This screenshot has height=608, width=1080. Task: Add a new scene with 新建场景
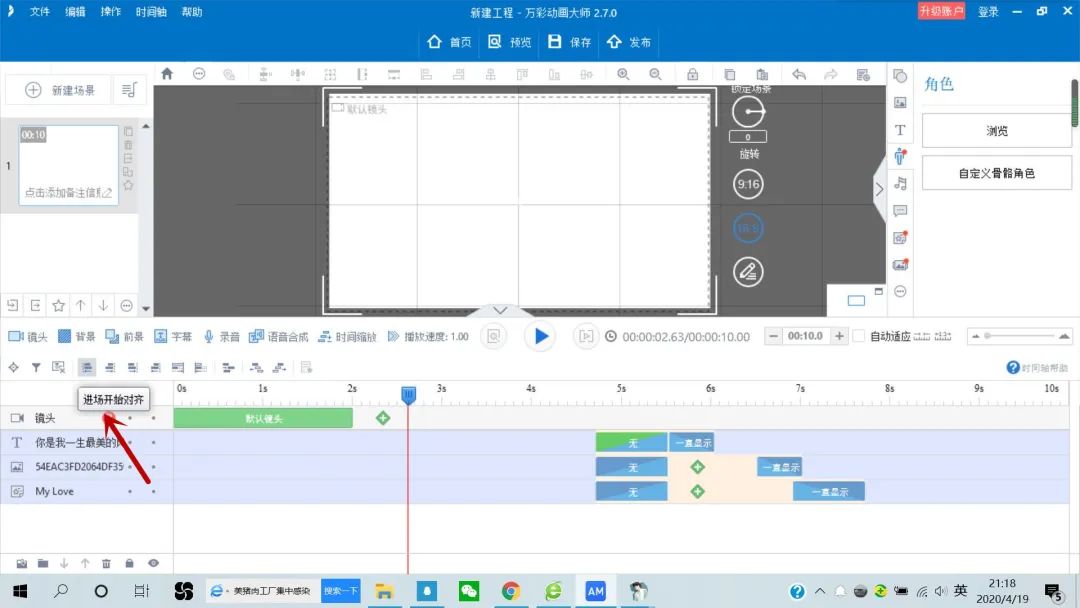(60, 90)
